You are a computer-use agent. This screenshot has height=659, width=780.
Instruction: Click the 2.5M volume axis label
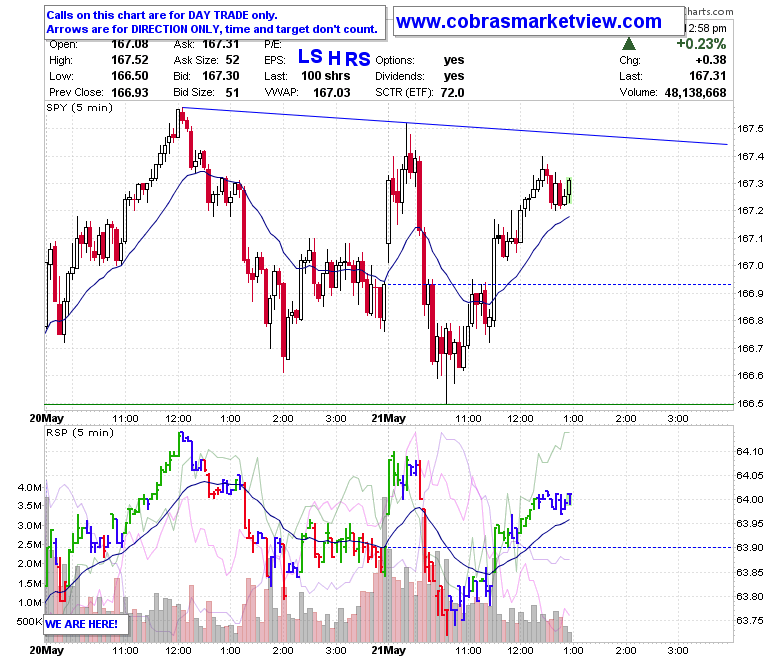[29, 545]
